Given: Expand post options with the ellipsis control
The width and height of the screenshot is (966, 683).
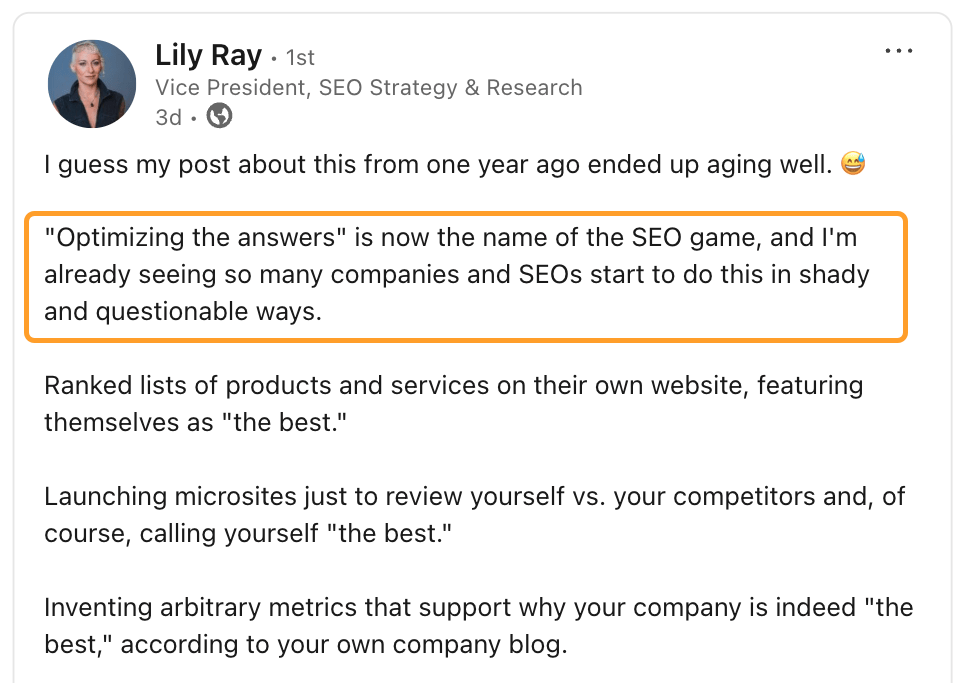Looking at the screenshot, I should (898, 50).
